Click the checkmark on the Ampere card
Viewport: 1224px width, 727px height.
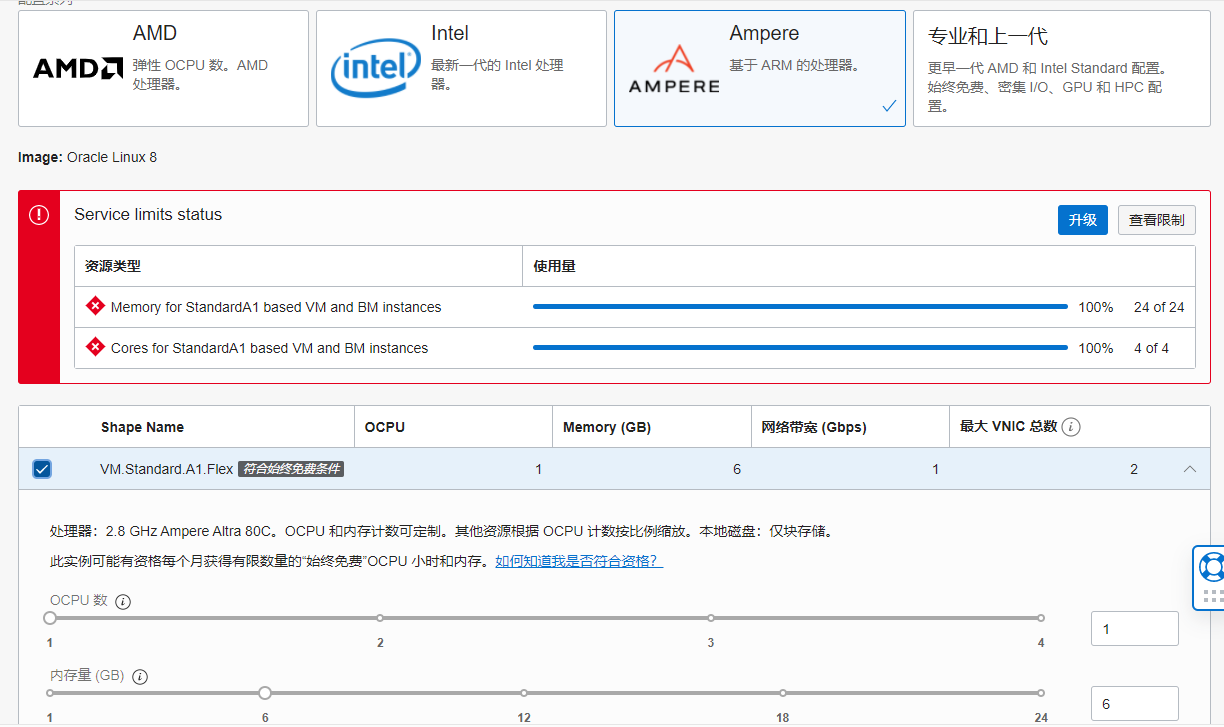point(889,105)
